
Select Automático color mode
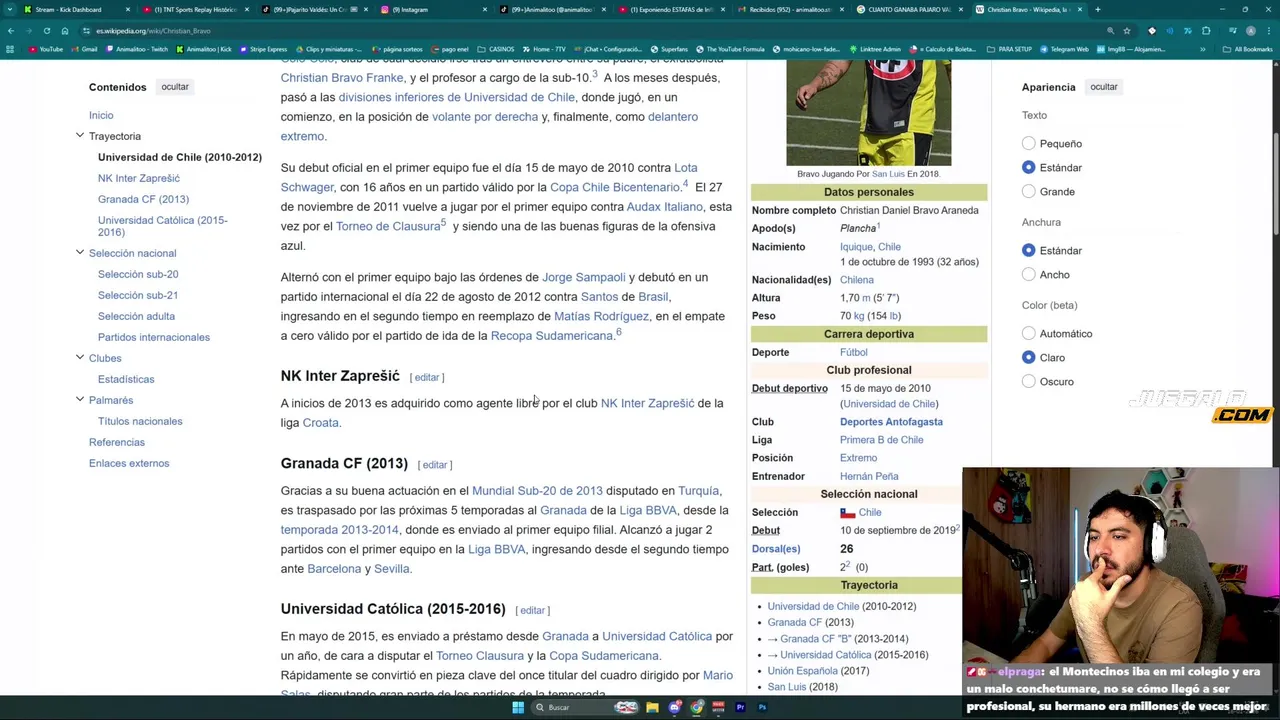(x=1028, y=334)
